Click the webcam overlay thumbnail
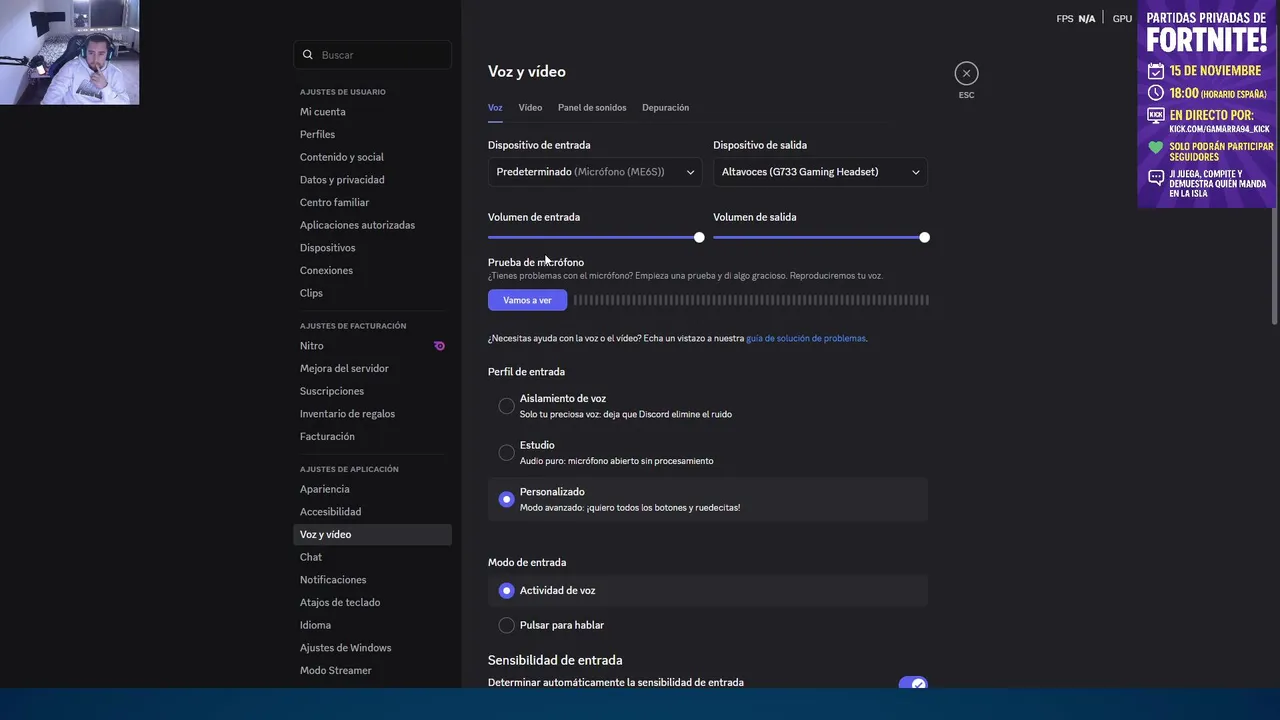 tap(70, 52)
